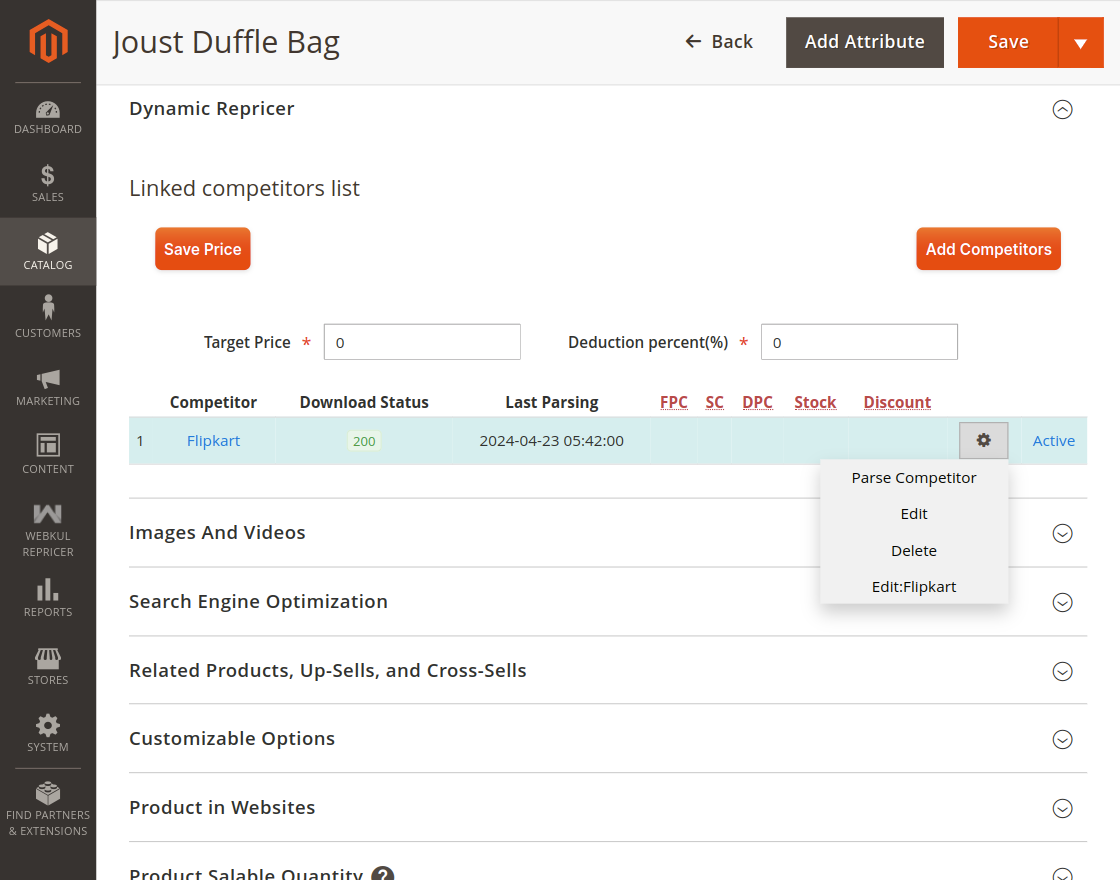Viewport: 1120px width, 880px height.
Task: Open the Dashboard from the sidebar
Action: point(47,114)
